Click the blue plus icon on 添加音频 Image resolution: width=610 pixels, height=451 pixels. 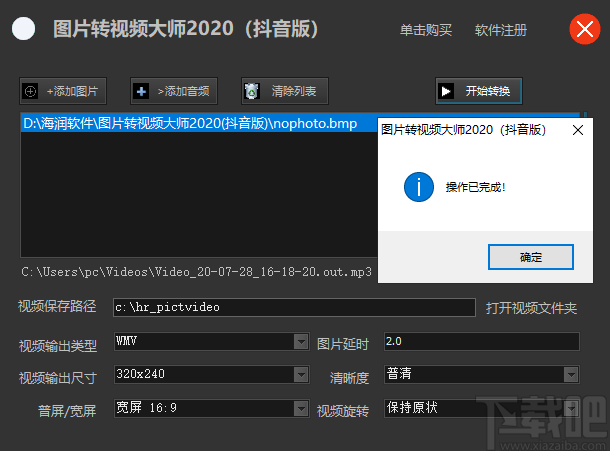(x=141, y=91)
